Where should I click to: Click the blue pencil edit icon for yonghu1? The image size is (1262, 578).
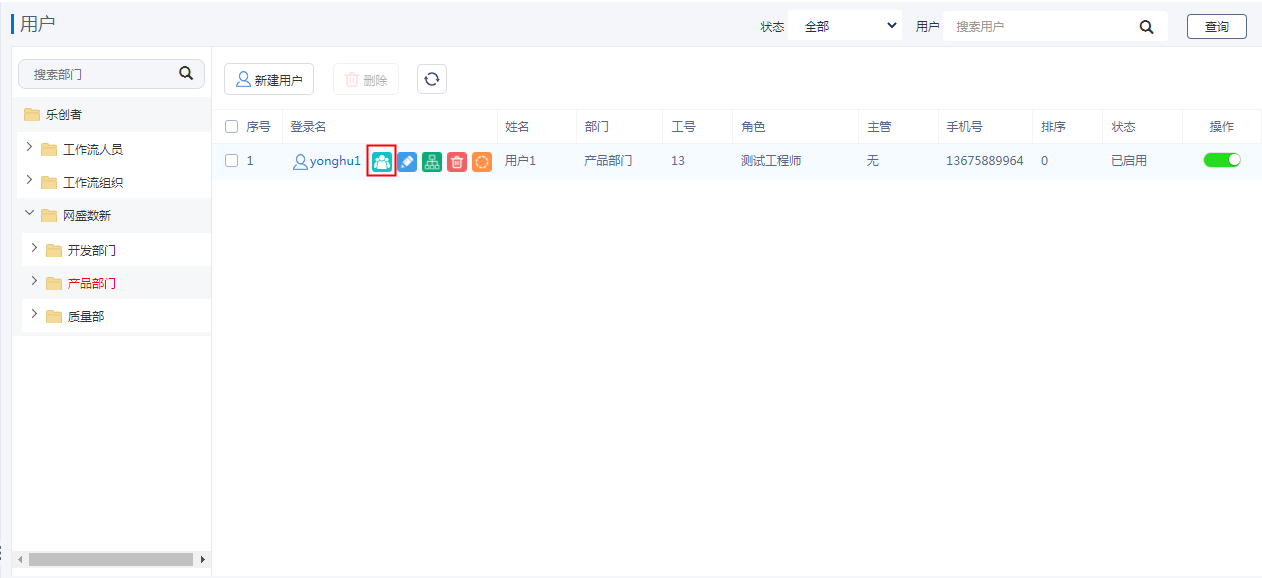point(407,161)
